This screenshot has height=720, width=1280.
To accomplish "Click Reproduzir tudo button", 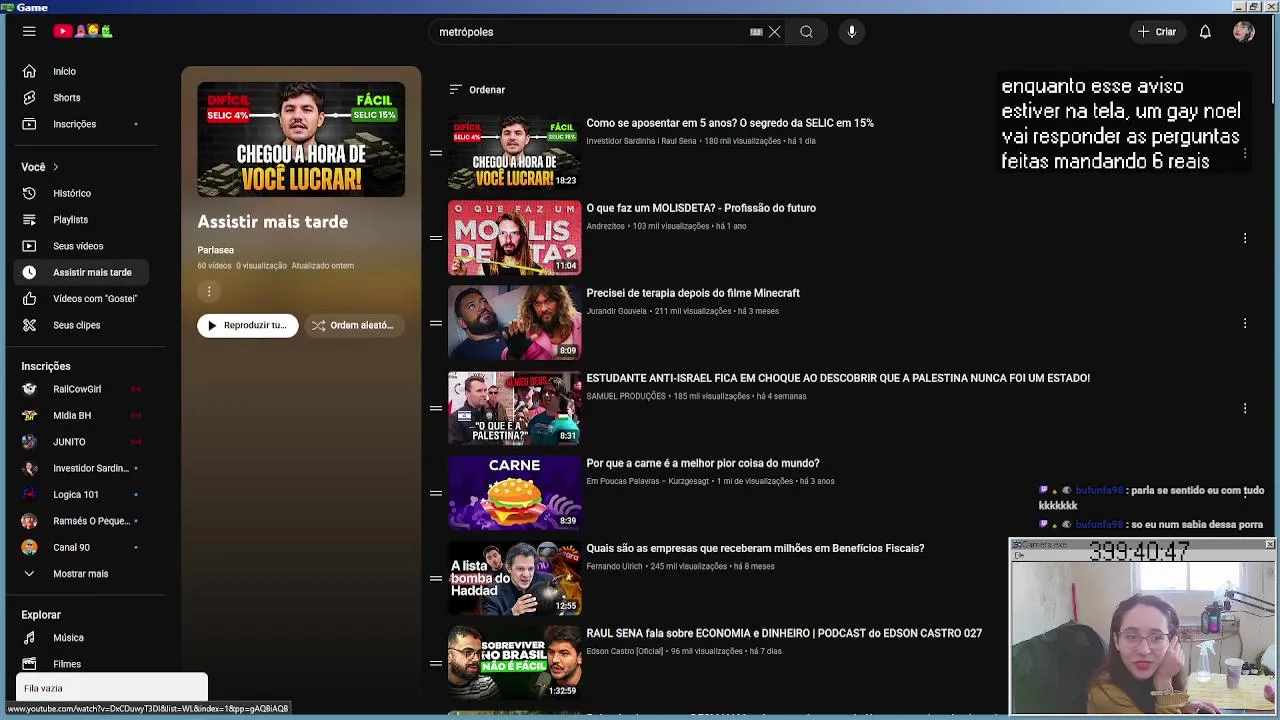I will (248, 325).
